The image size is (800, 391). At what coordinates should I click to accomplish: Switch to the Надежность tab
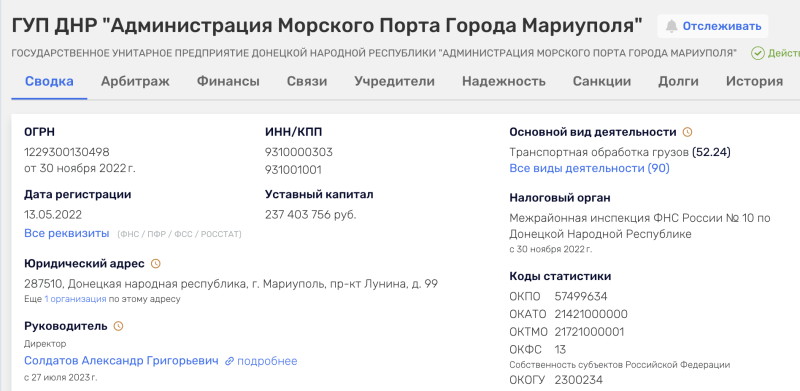point(504,81)
